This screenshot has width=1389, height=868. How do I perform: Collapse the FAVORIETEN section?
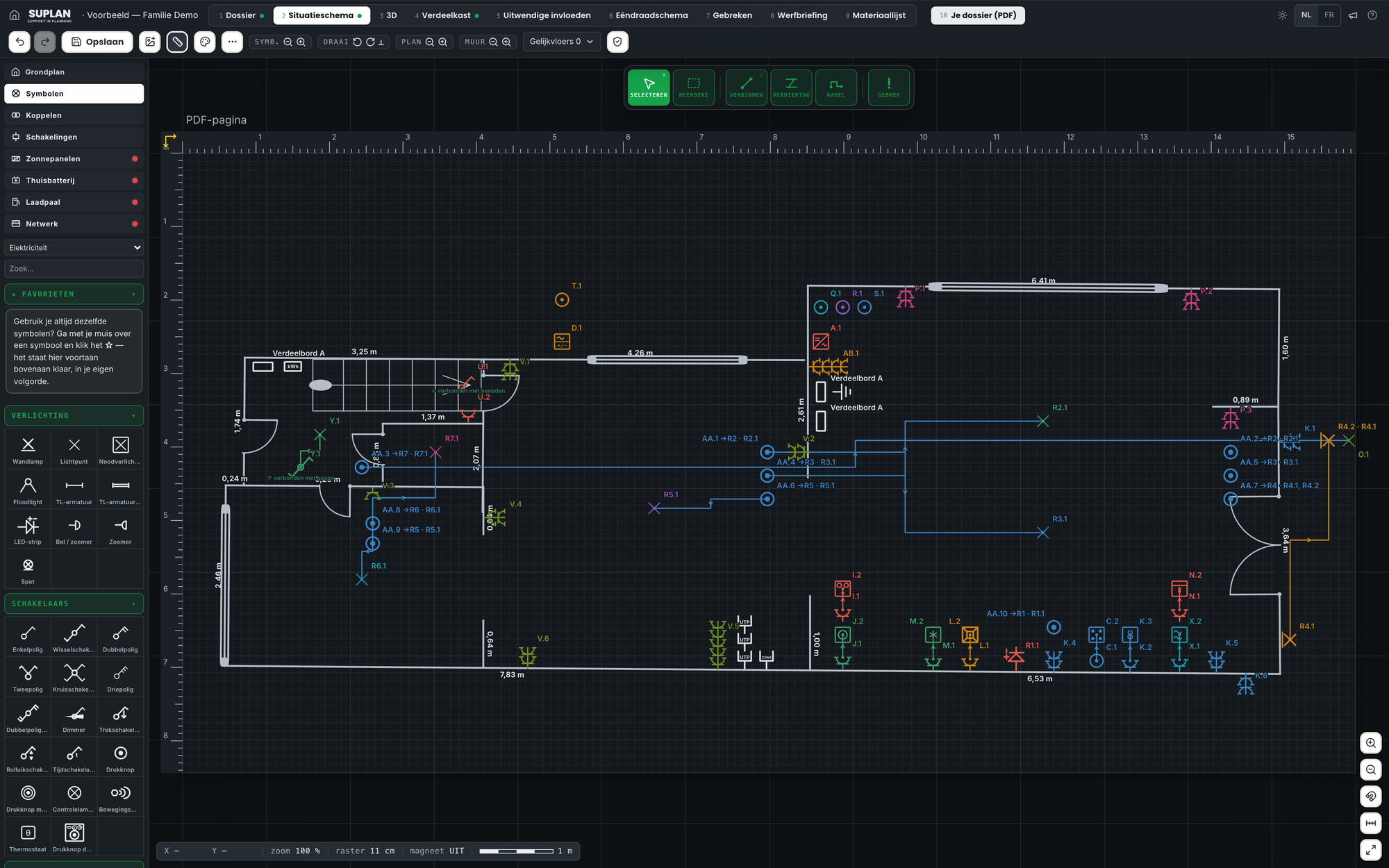[x=74, y=294]
